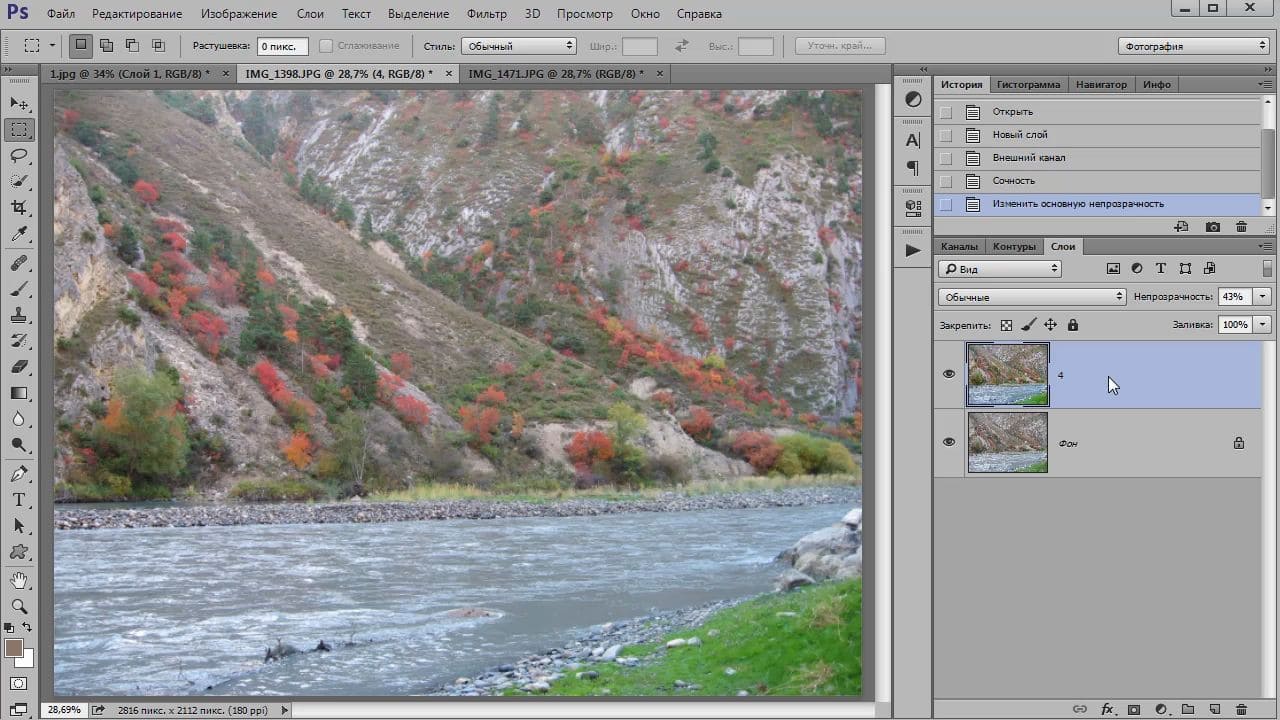Delete layer using trash icon in Layers panel
1280x720 pixels.
point(1241,709)
